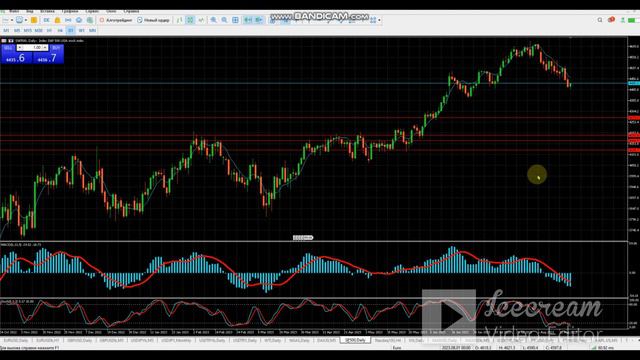Open the Графики menu
Screen dimensions: 640x360
(x=70, y=11)
